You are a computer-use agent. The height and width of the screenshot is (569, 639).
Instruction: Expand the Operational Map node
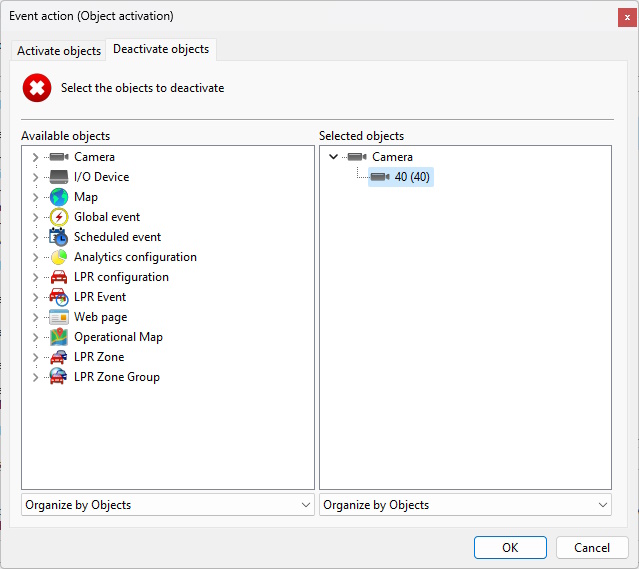coord(35,337)
